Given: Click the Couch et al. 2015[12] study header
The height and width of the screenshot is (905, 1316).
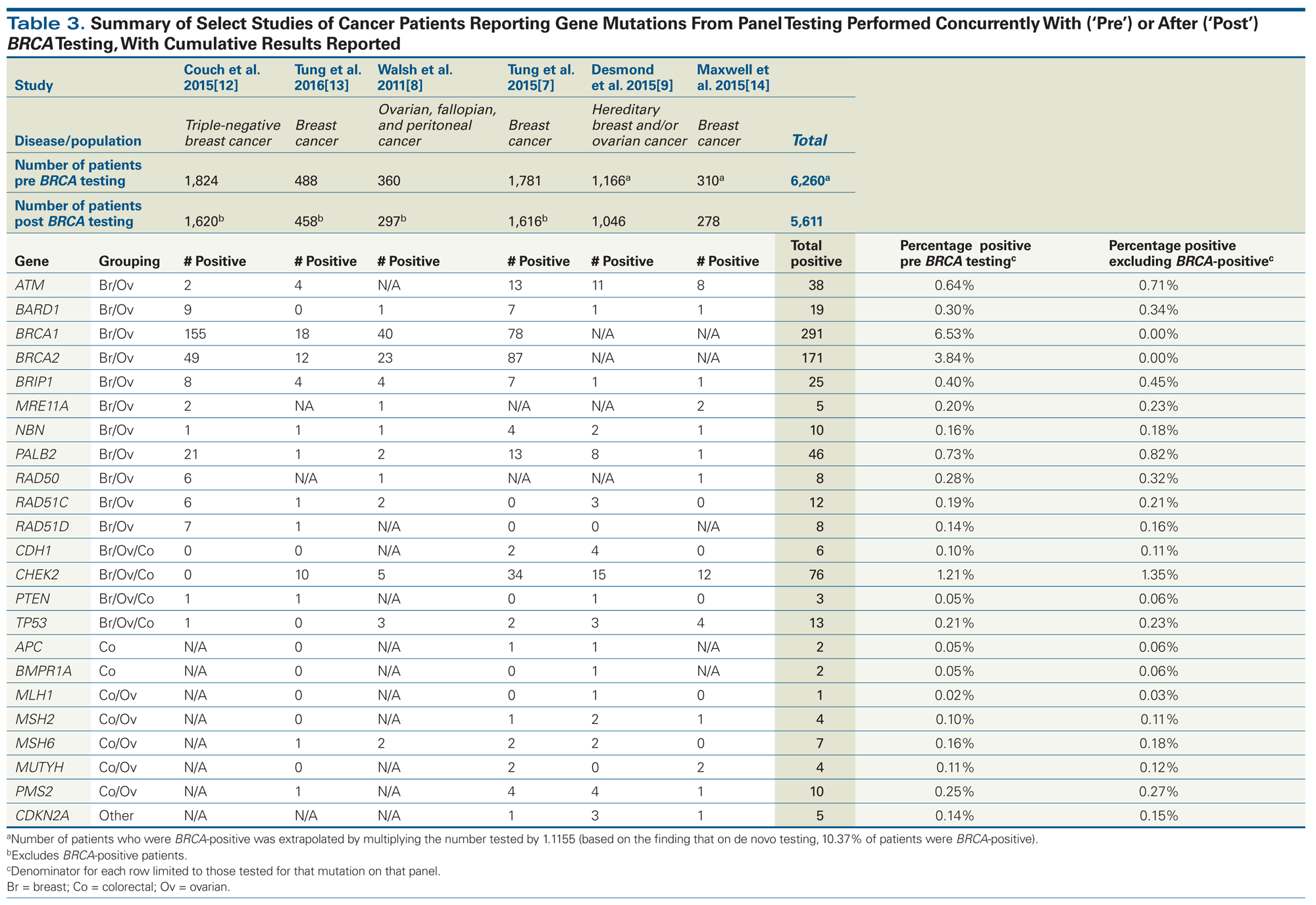Looking at the screenshot, I should pyautogui.click(x=222, y=77).
